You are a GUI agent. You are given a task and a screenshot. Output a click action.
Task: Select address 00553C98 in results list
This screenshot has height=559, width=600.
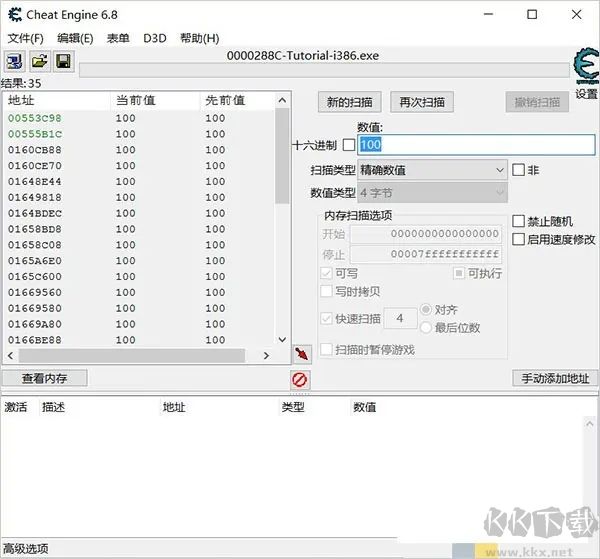(35, 118)
